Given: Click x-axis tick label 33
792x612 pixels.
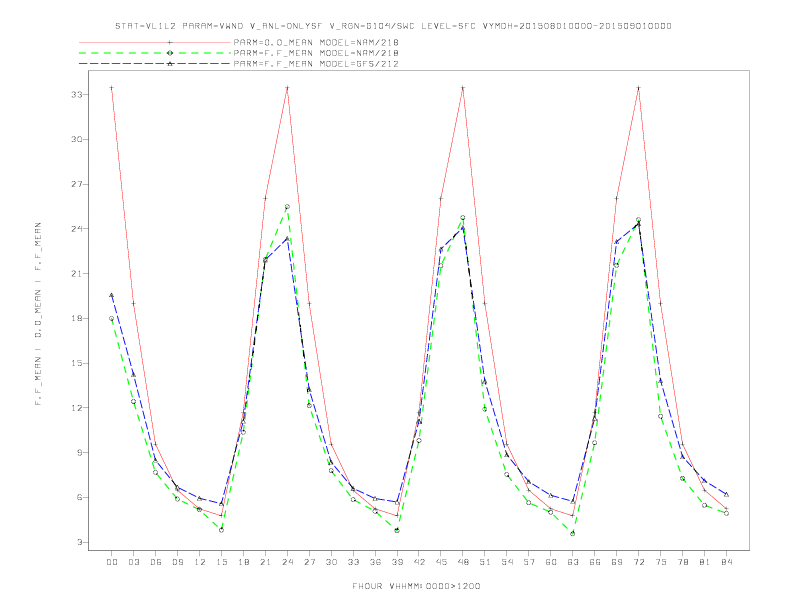Looking at the screenshot, I should click(353, 562).
